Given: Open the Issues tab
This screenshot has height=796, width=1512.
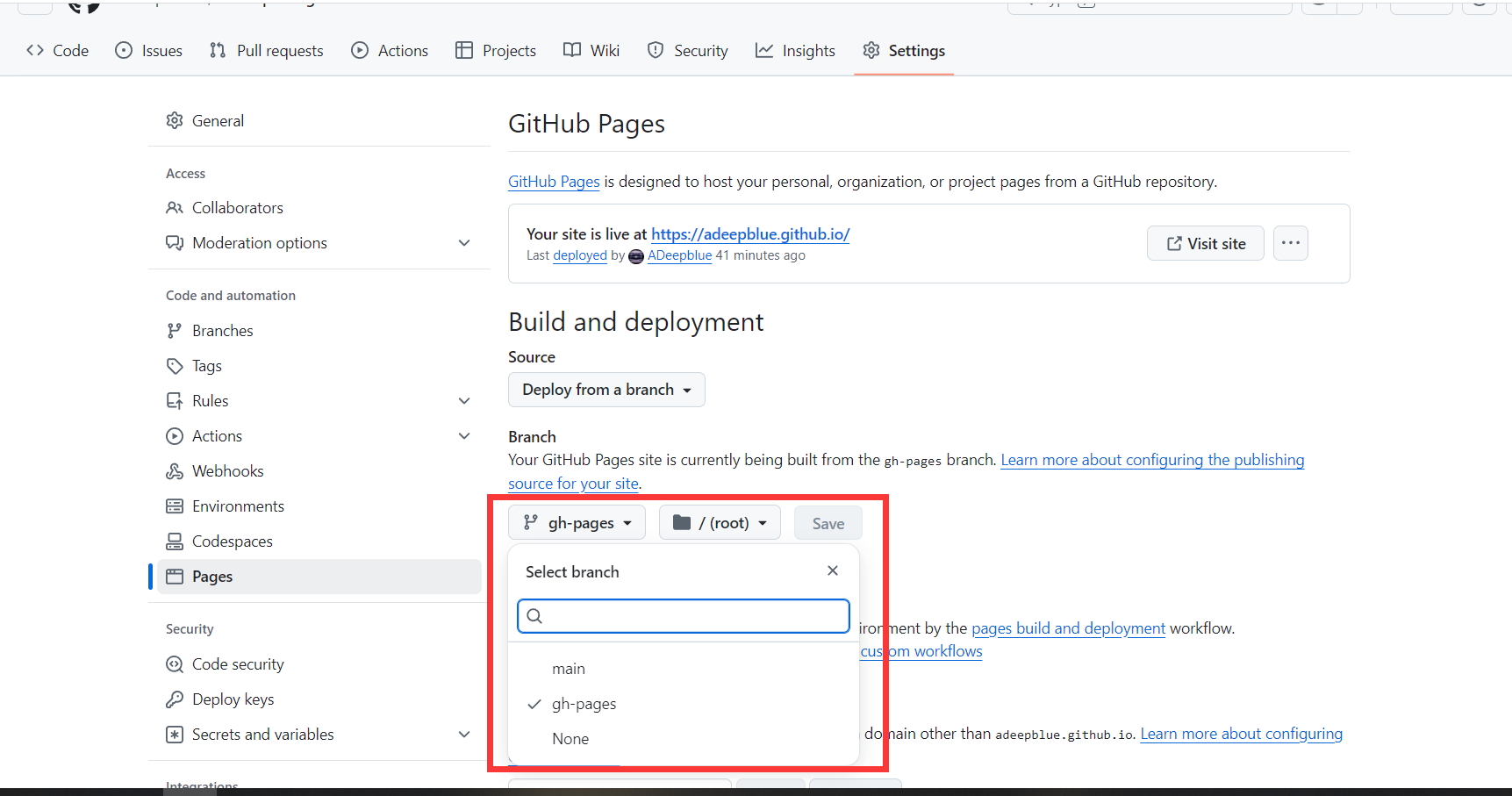Looking at the screenshot, I should coord(149,51).
